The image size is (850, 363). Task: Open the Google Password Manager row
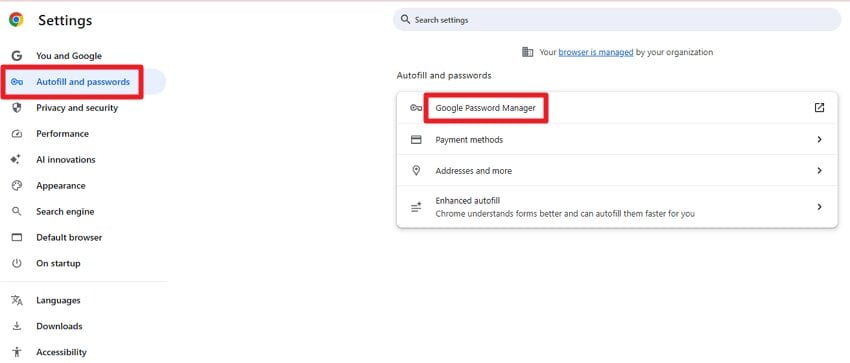tap(617, 108)
